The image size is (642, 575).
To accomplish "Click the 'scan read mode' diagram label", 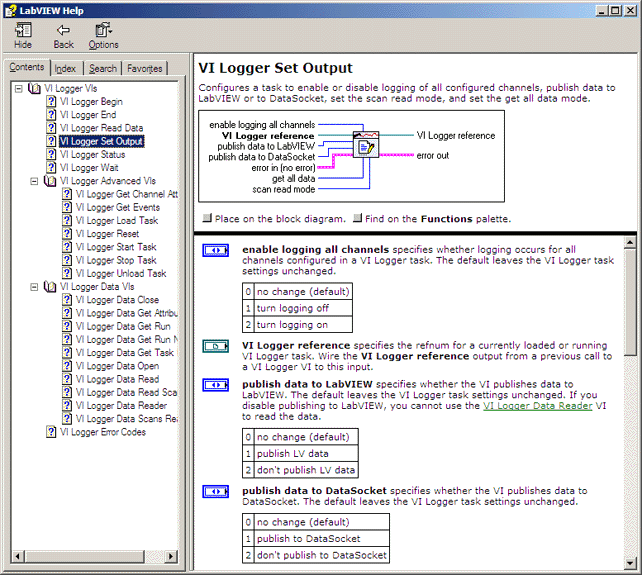I will (284, 189).
